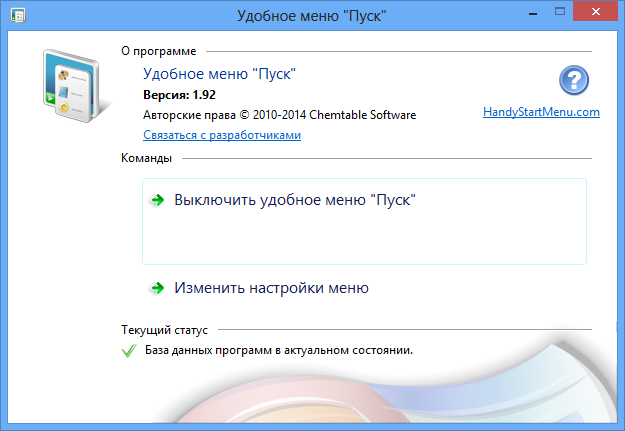This screenshot has height=431, width=625.
Task: Click green arrow beside Изменить настройки меню
Action: pos(158,287)
